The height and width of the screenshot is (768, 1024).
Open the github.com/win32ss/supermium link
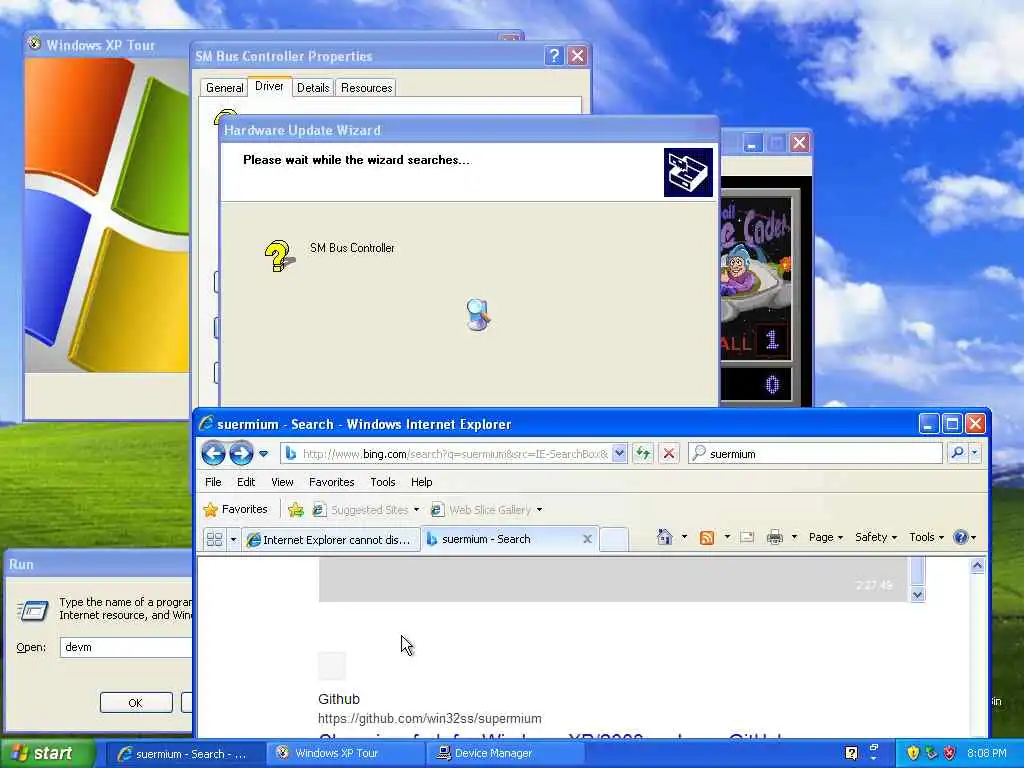429,718
